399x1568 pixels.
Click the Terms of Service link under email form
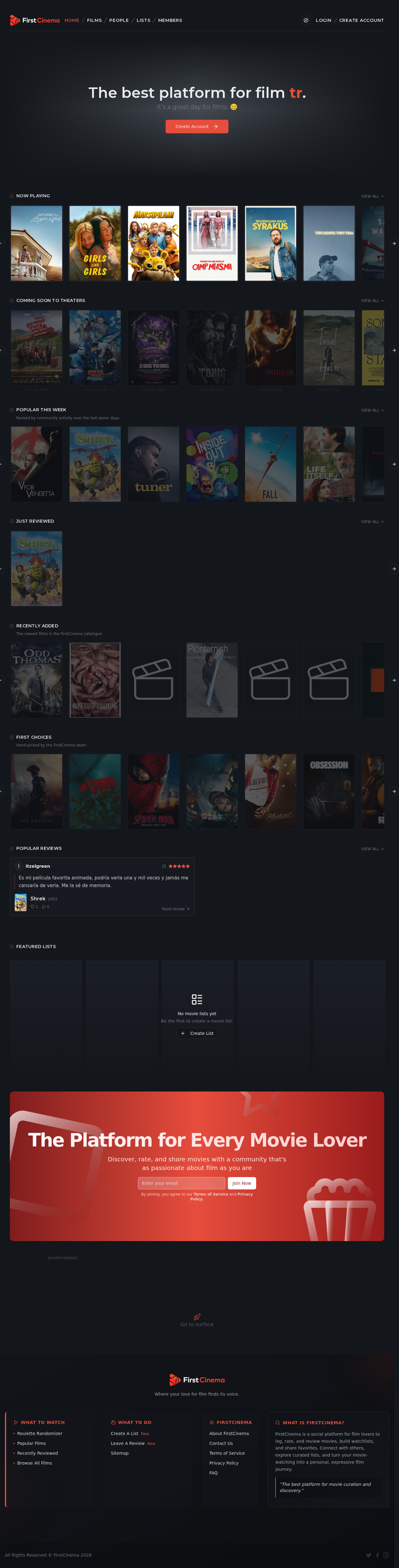211,1194
